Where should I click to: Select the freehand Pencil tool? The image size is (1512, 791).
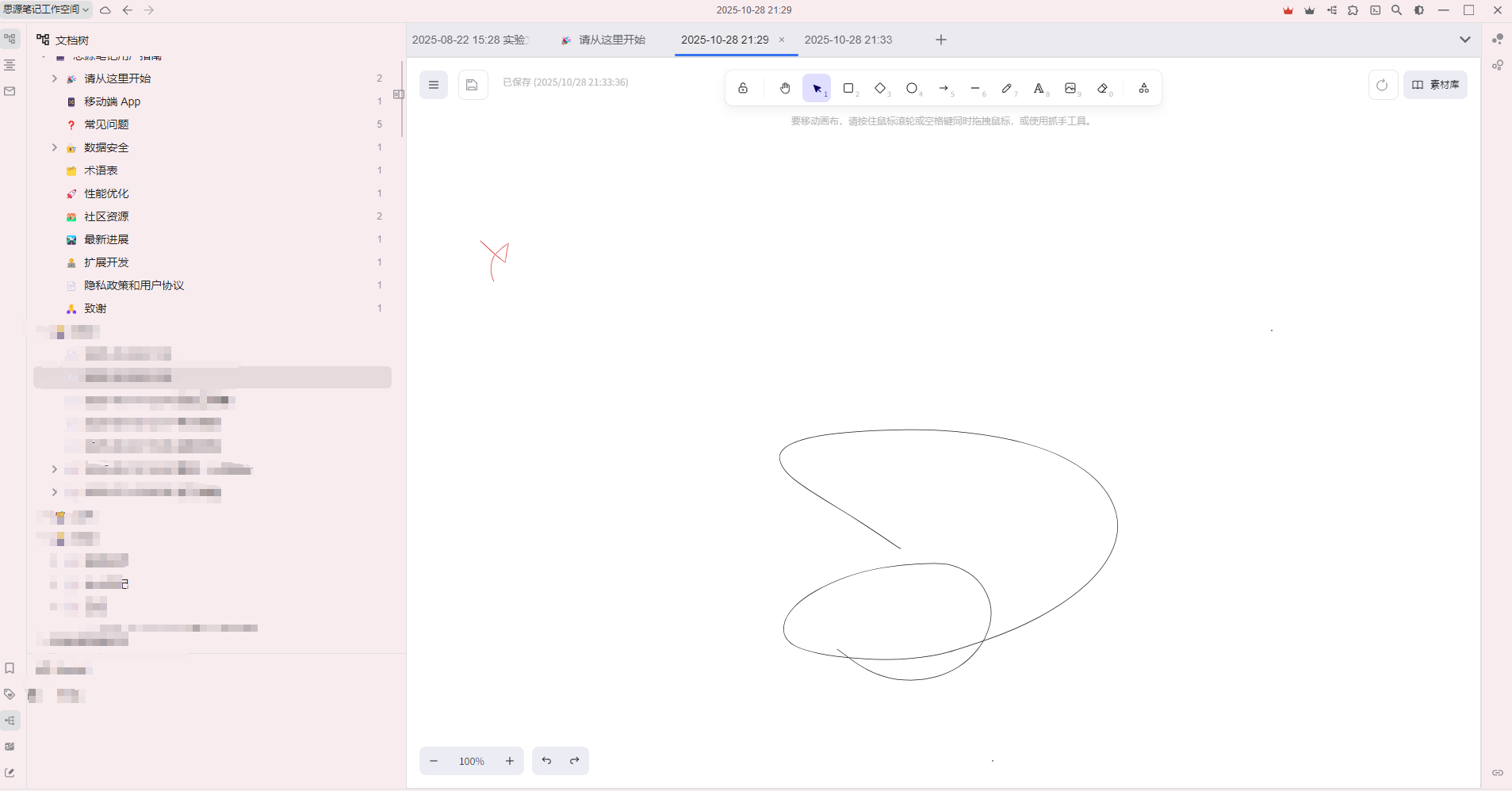pyautogui.click(x=1007, y=88)
